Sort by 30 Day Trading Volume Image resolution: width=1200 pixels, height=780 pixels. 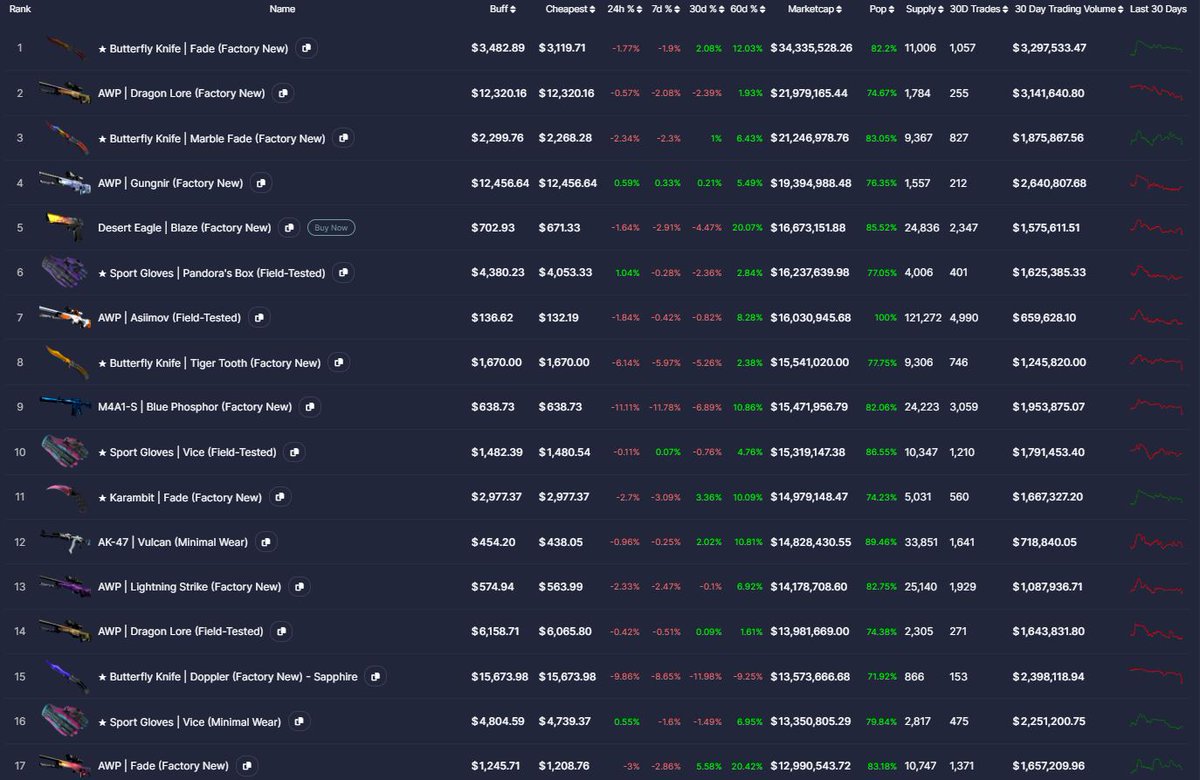click(1068, 9)
